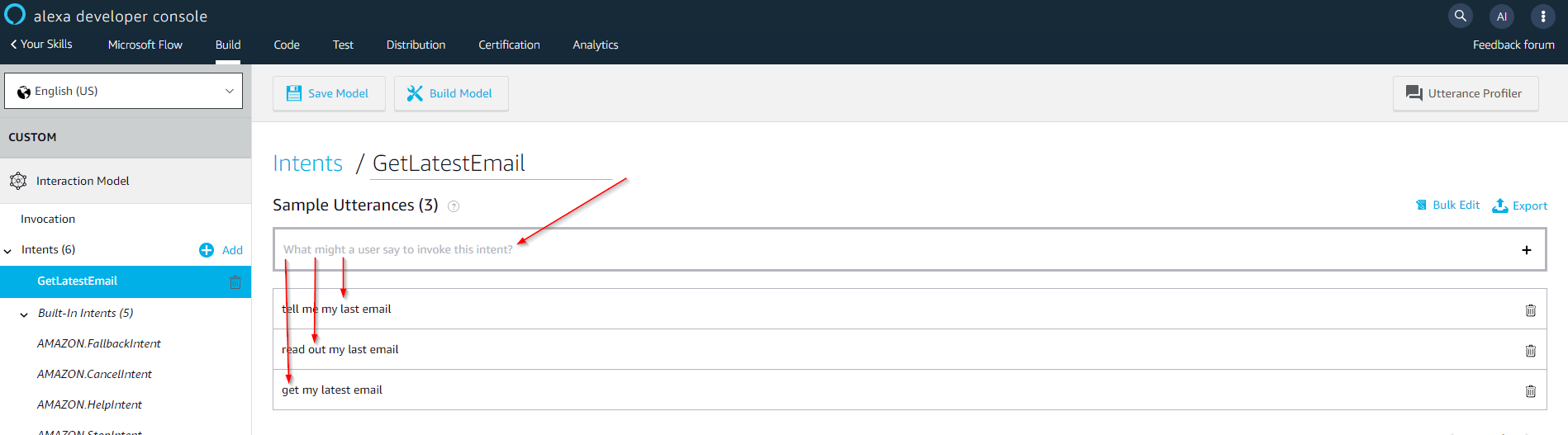The width and height of the screenshot is (1568, 435).
Task: Delete the 'read out my last email' utterance
Action: click(1530, 351)
